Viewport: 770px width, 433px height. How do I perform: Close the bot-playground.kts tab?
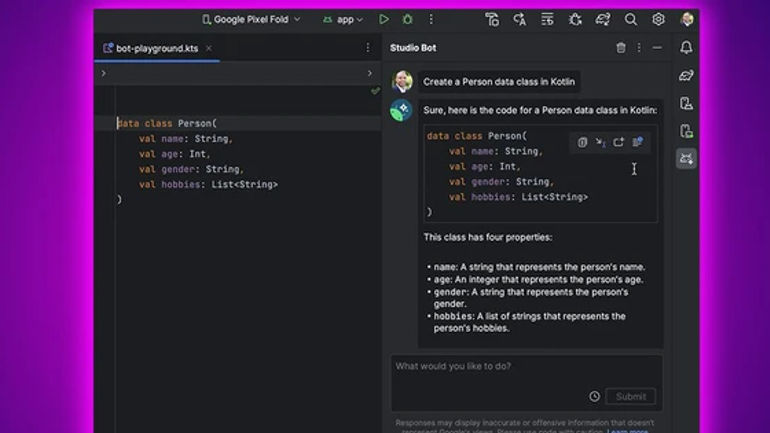pyautogui.click(x=209, y=48)
